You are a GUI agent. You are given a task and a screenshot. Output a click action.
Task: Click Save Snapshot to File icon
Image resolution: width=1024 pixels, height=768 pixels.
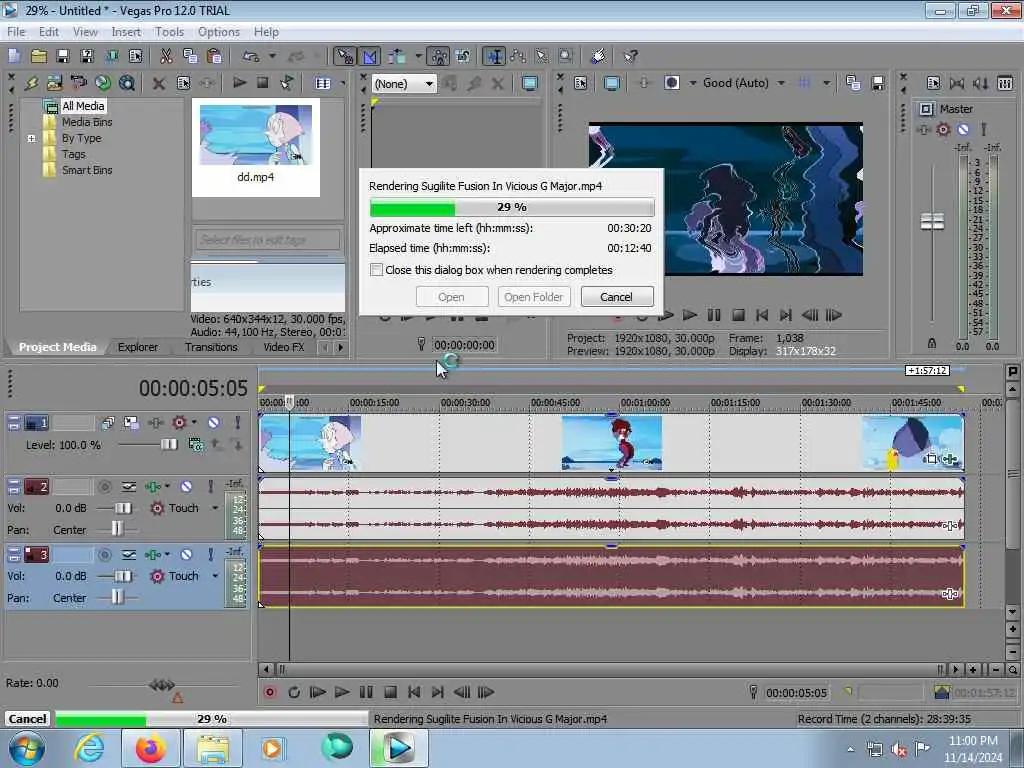878,83
